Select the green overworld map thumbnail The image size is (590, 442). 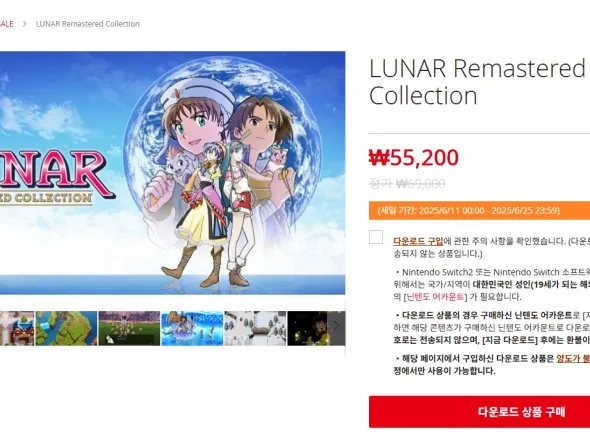66,328
